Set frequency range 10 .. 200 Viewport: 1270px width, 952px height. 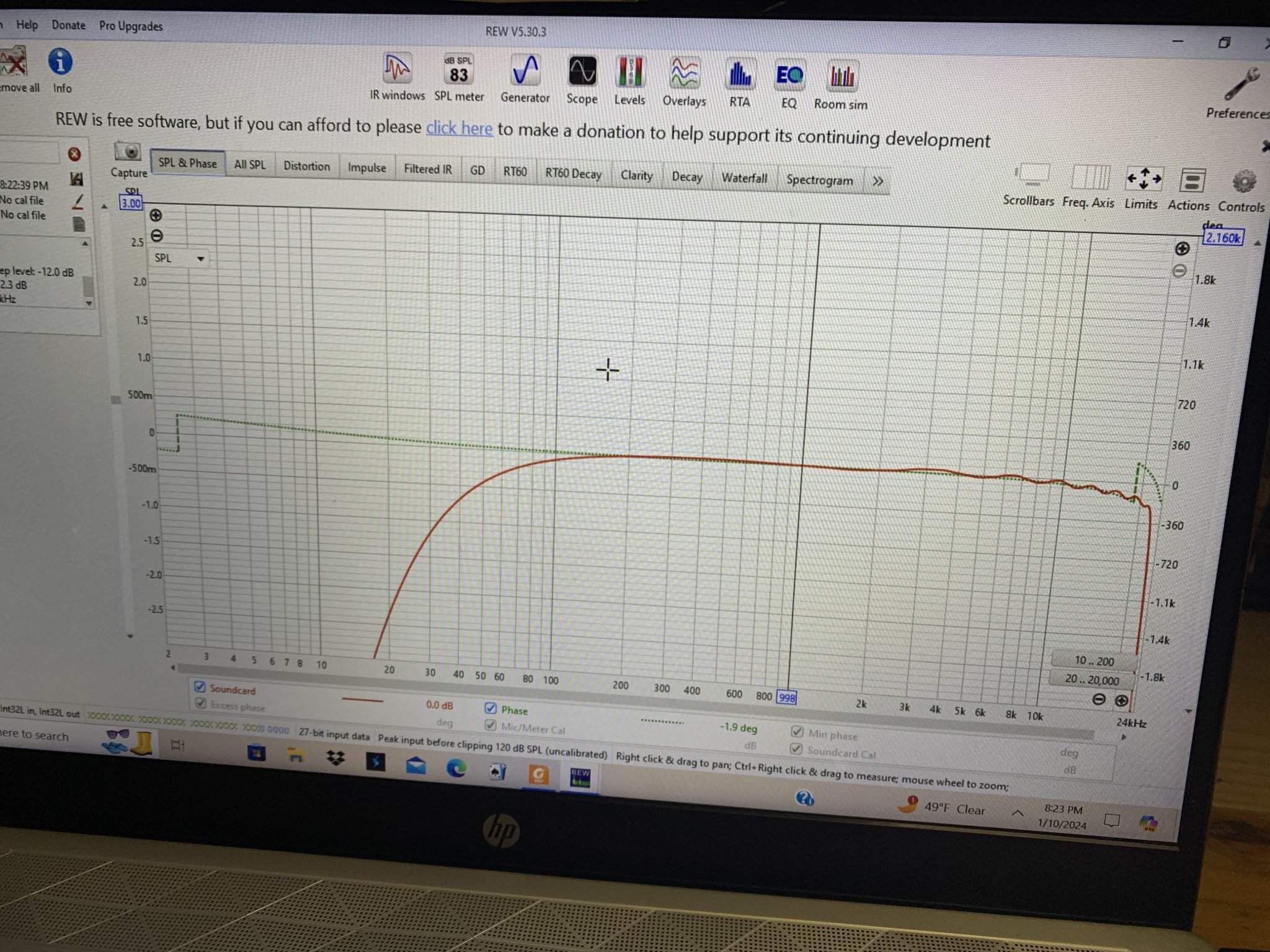(x=1094, y=661)
